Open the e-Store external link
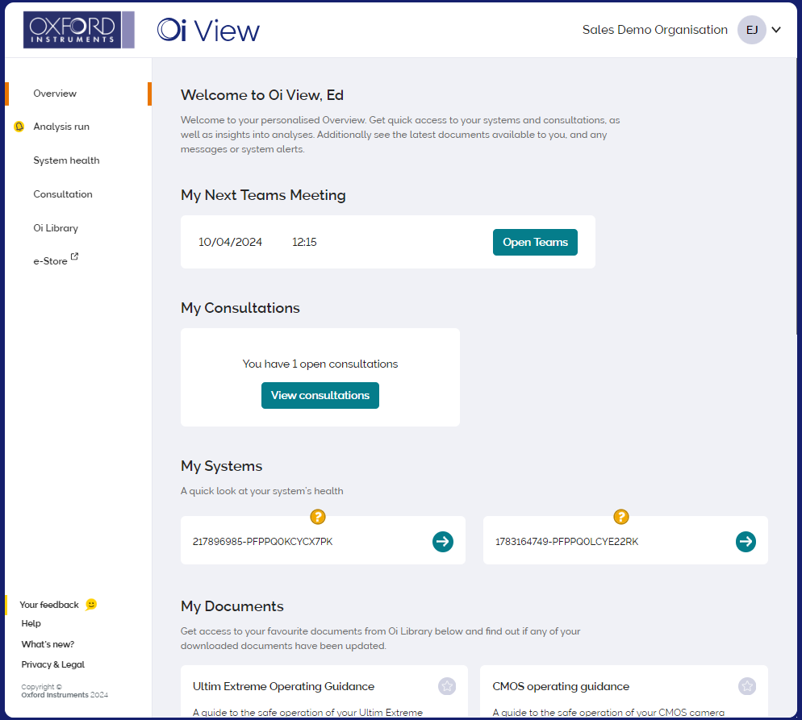Image resolution: width=802 pixels, height=720 pixels. click(55, 261)
